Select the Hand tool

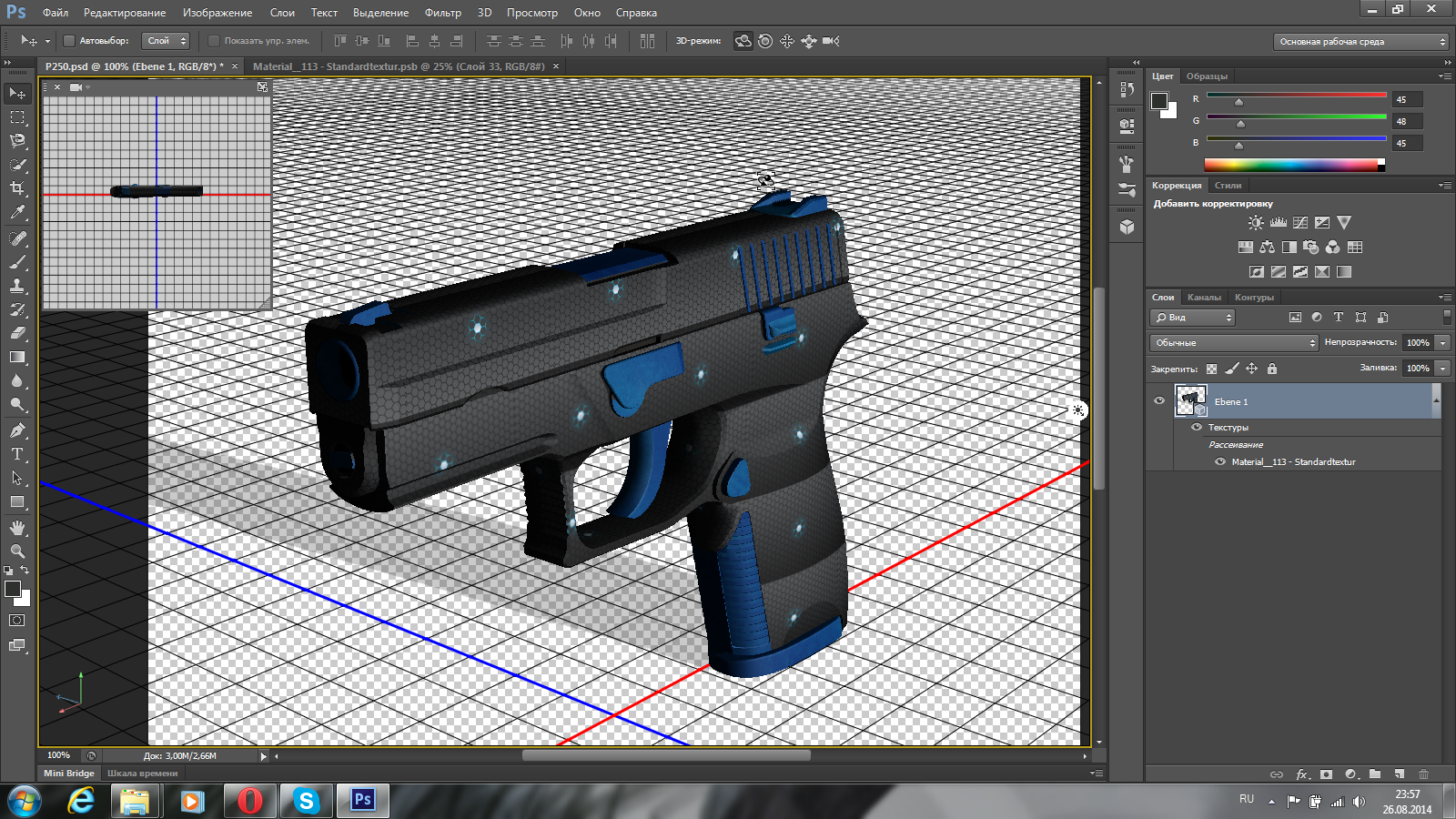17,528
